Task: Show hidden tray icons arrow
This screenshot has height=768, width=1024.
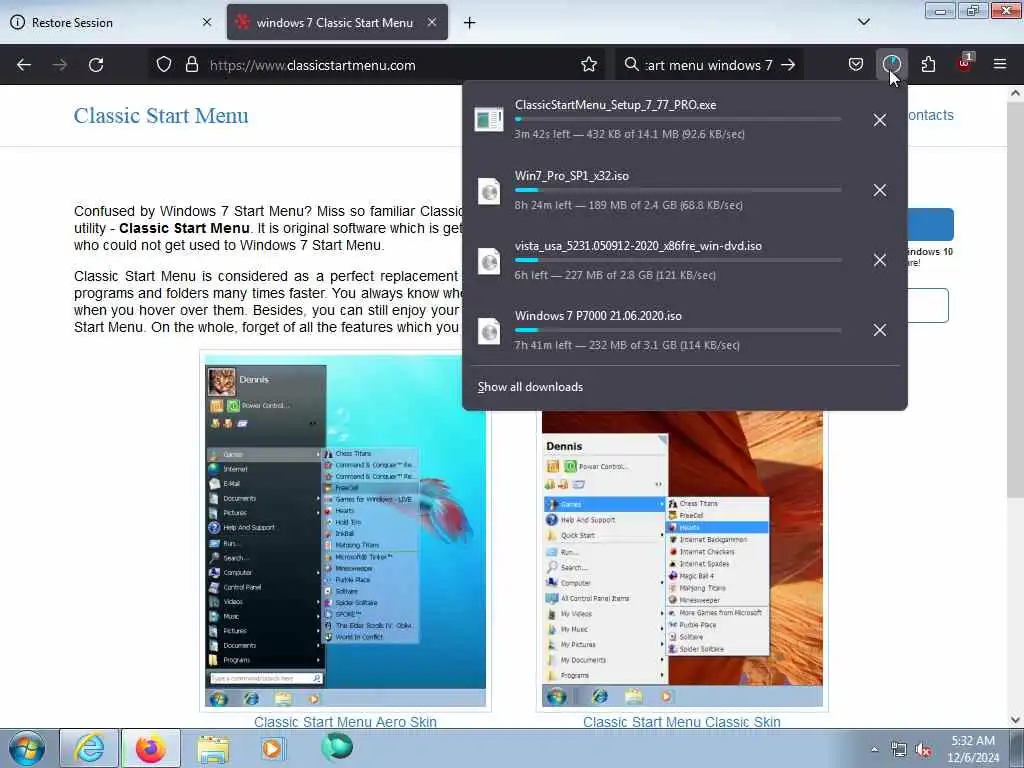Action: (x=874, y=750)
